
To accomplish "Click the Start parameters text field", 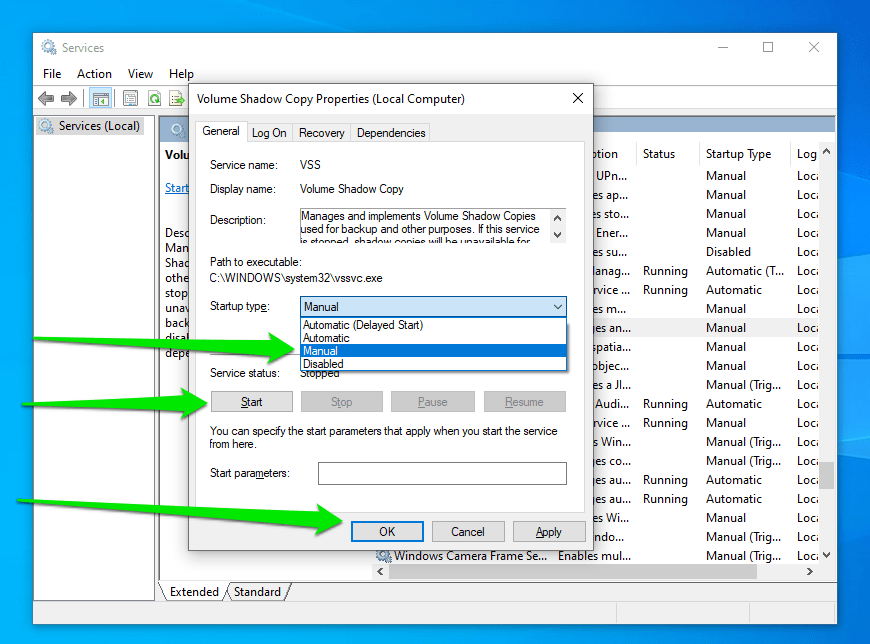I will (x=441, y=473).
